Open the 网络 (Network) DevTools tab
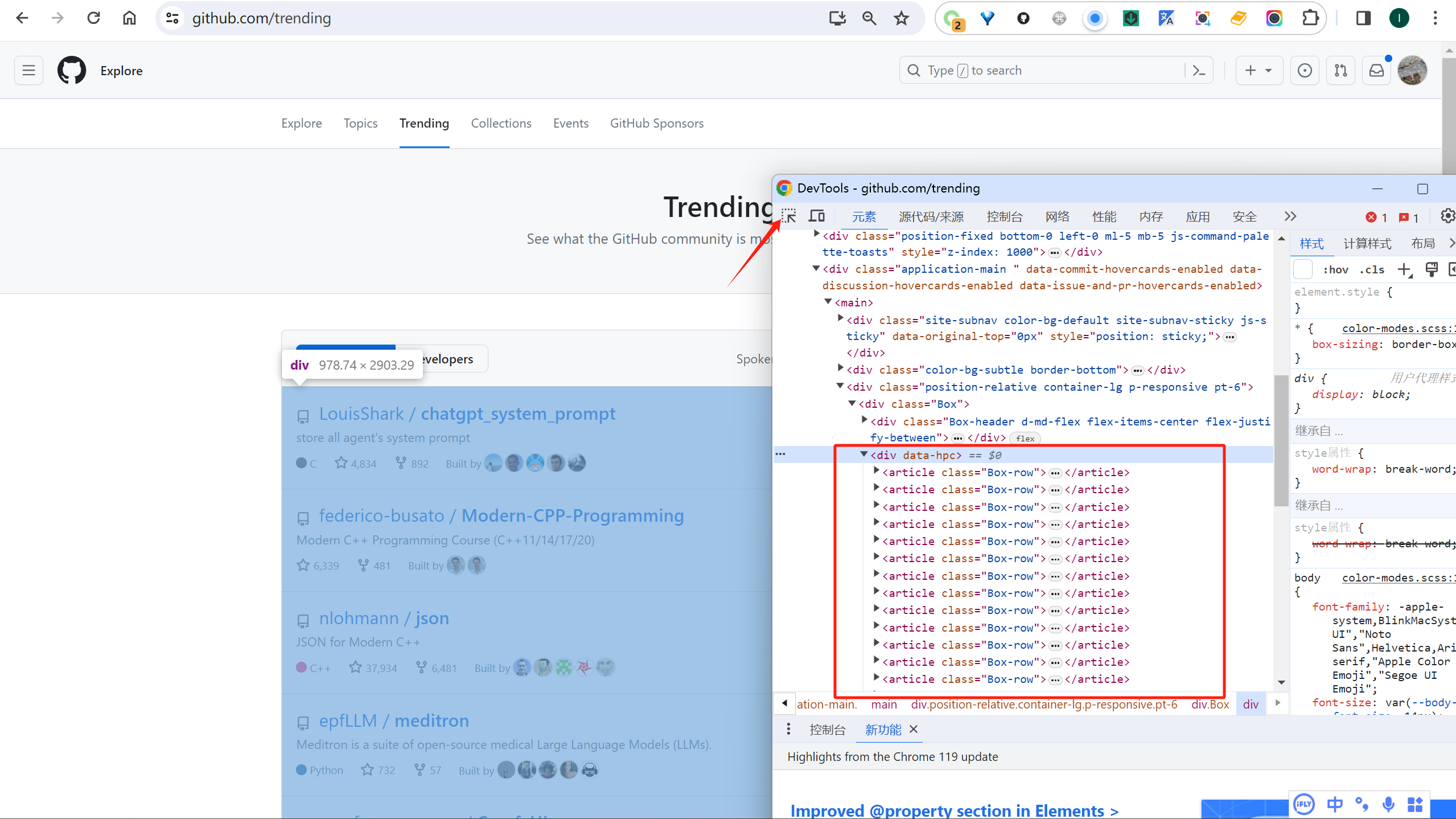This screenshot has height=819, width=1456. pyautogui.click(x=1057, y=217)
